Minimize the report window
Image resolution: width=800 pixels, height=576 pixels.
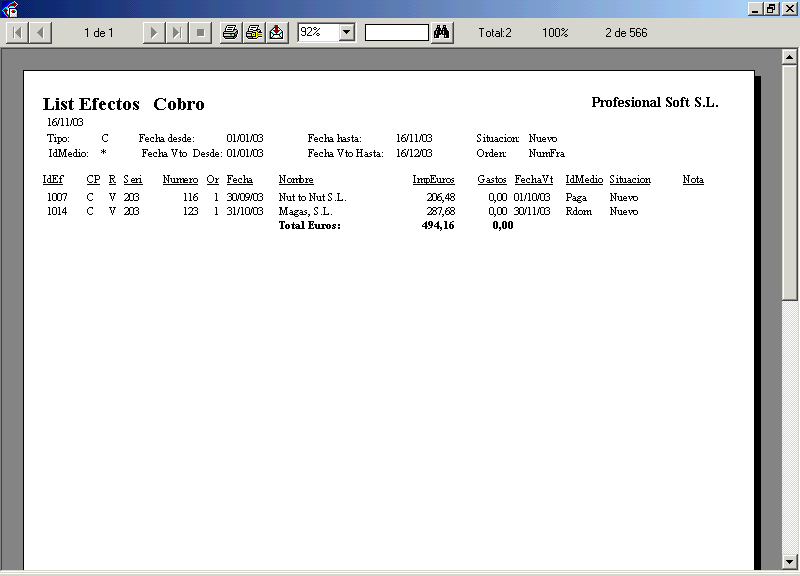755,9
